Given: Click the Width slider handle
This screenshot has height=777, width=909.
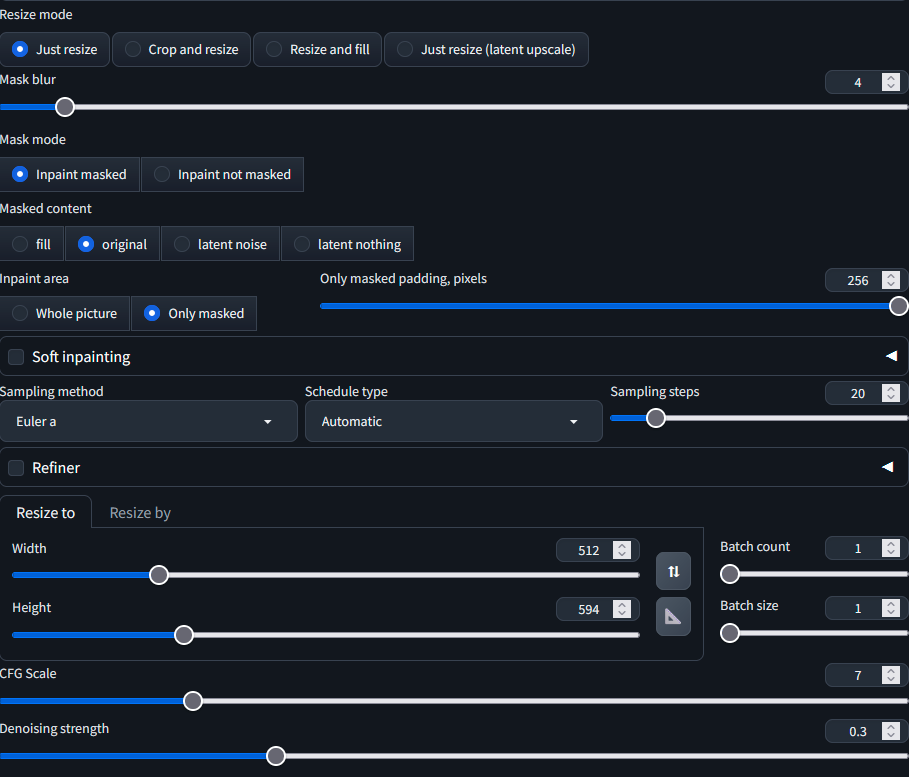Looking at the screenshot, I should [x=159, y=575].
